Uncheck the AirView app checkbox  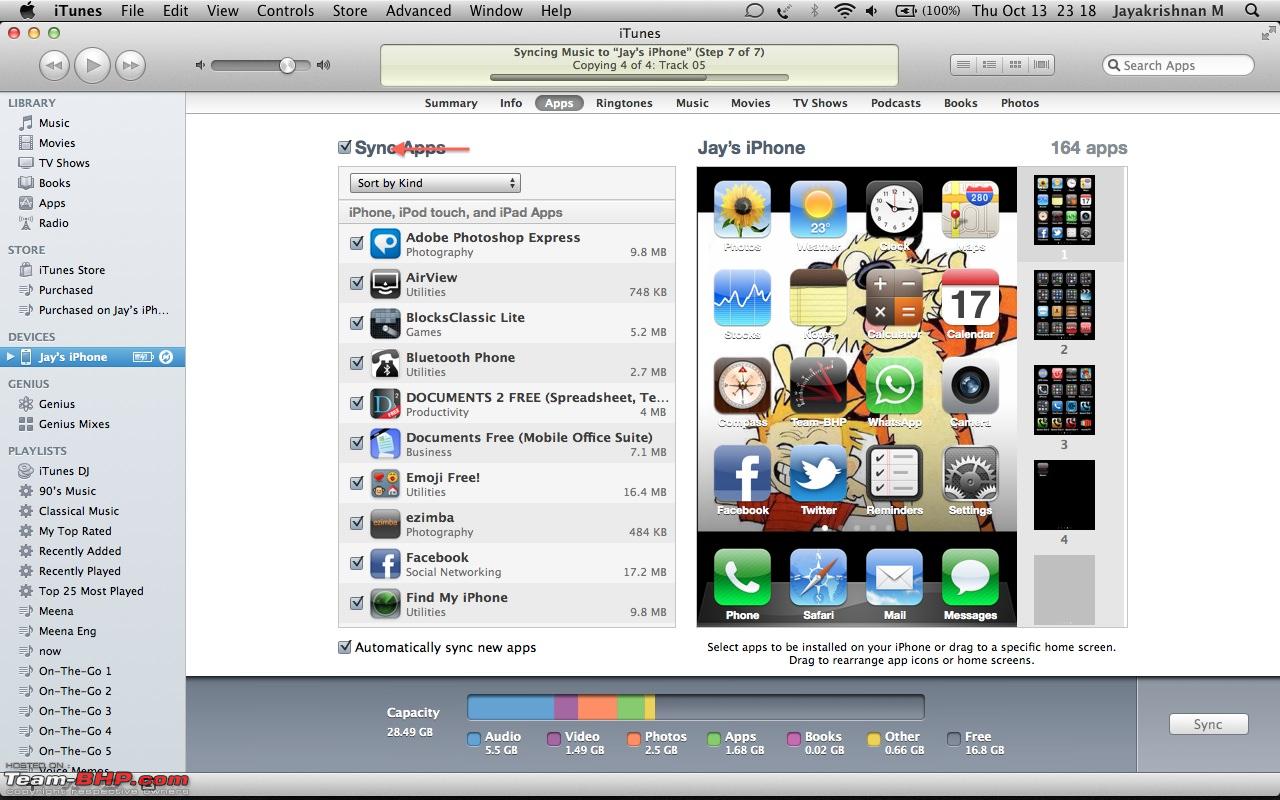tap(356, 283)
